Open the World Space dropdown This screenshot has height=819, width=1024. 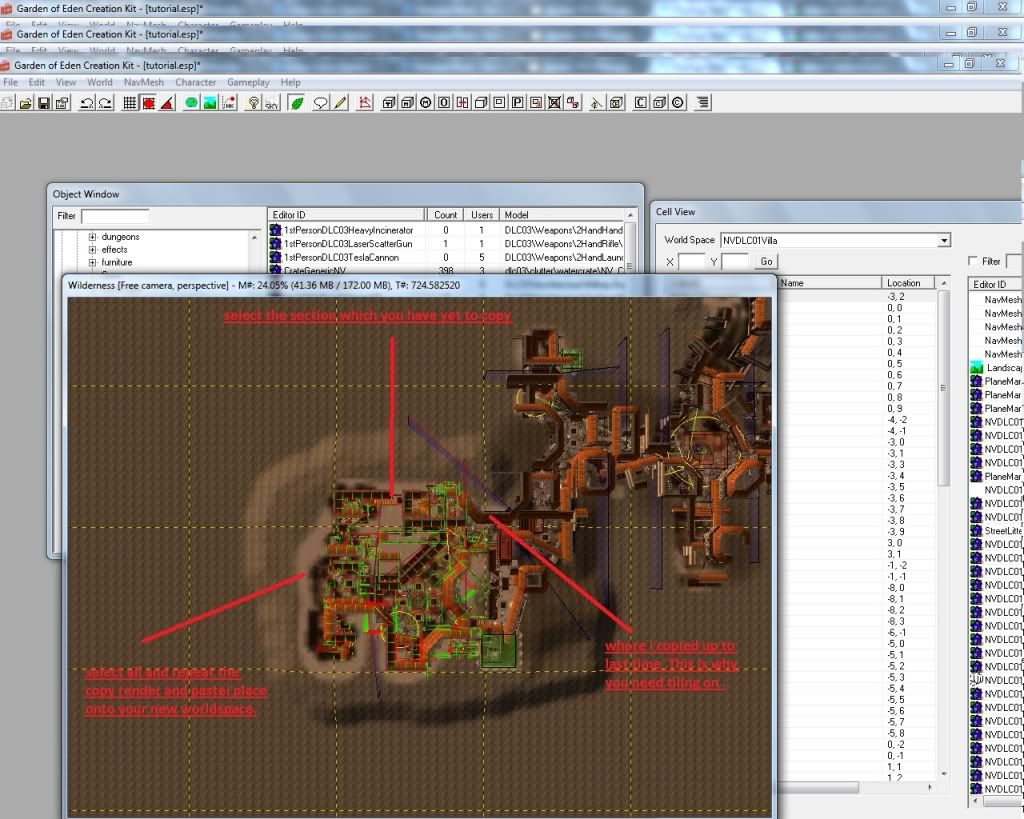pos(944,240)
